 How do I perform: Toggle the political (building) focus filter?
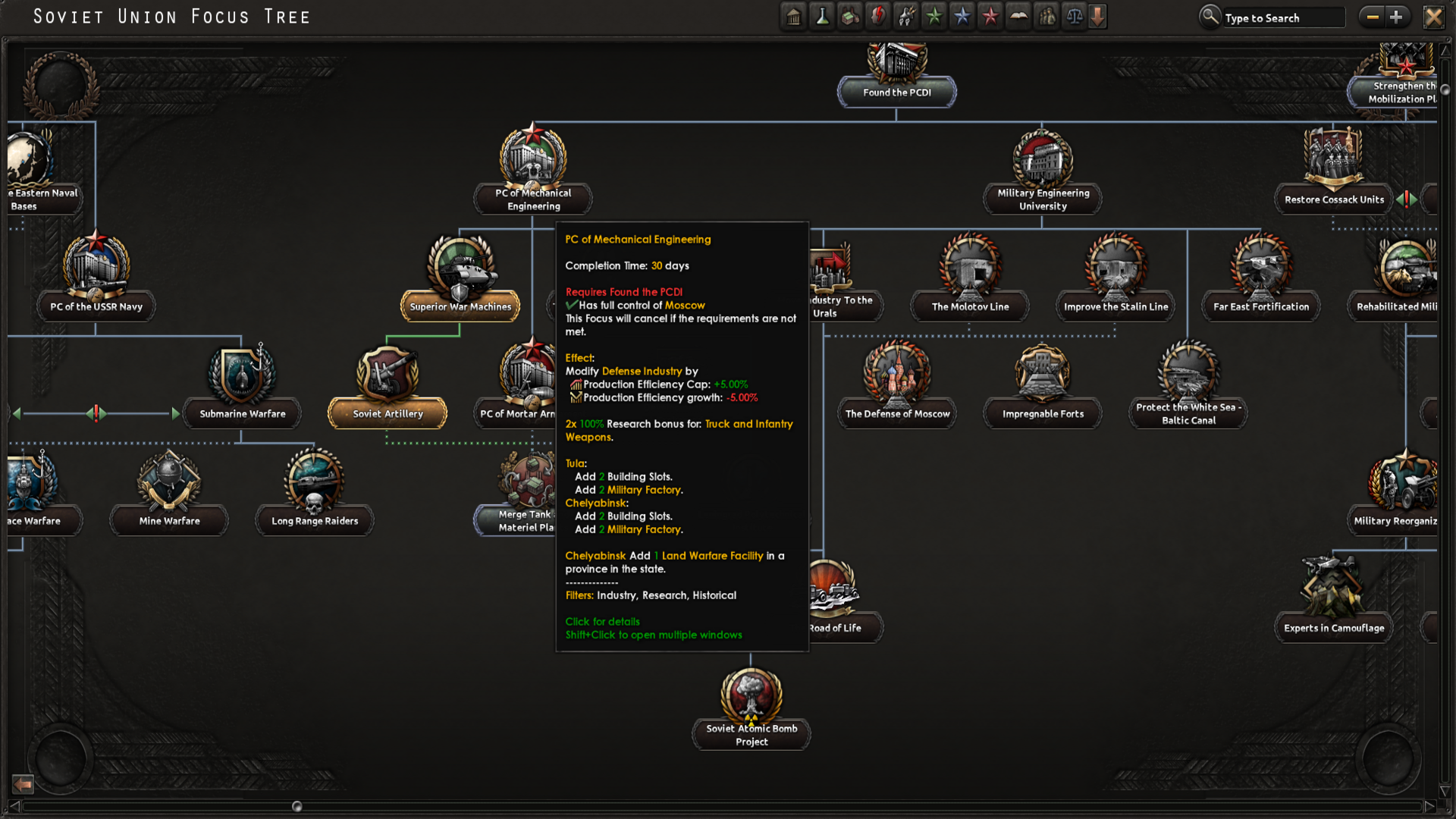coord(793,17)
